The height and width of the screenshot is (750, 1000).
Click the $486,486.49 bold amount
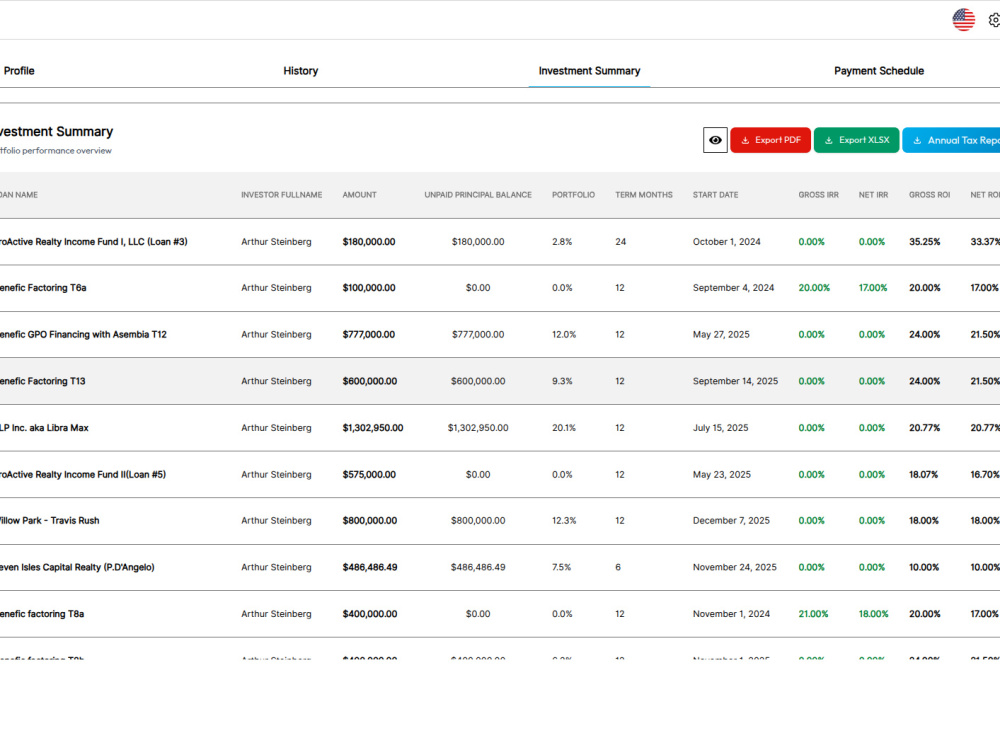point(369,568)
